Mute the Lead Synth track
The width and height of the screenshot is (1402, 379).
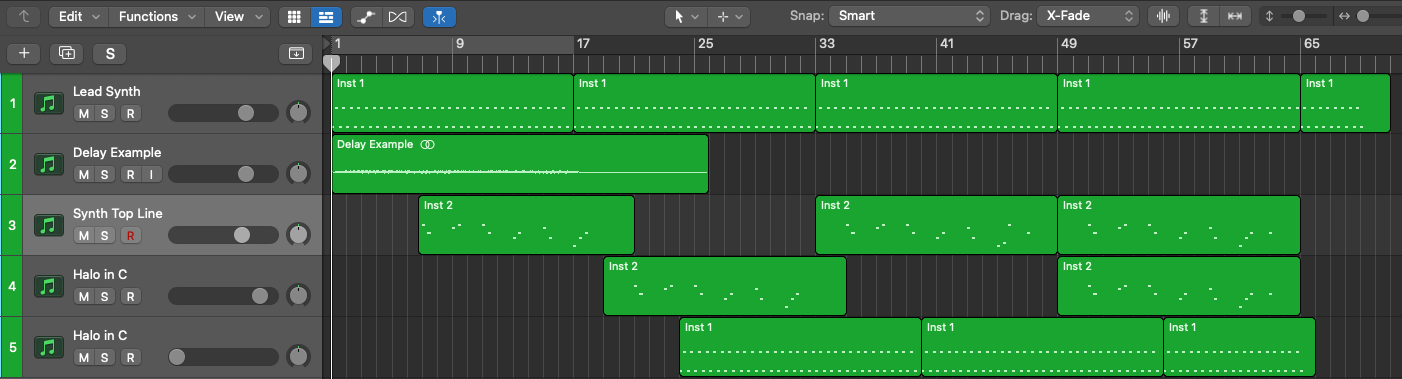[x=84, y=114]
